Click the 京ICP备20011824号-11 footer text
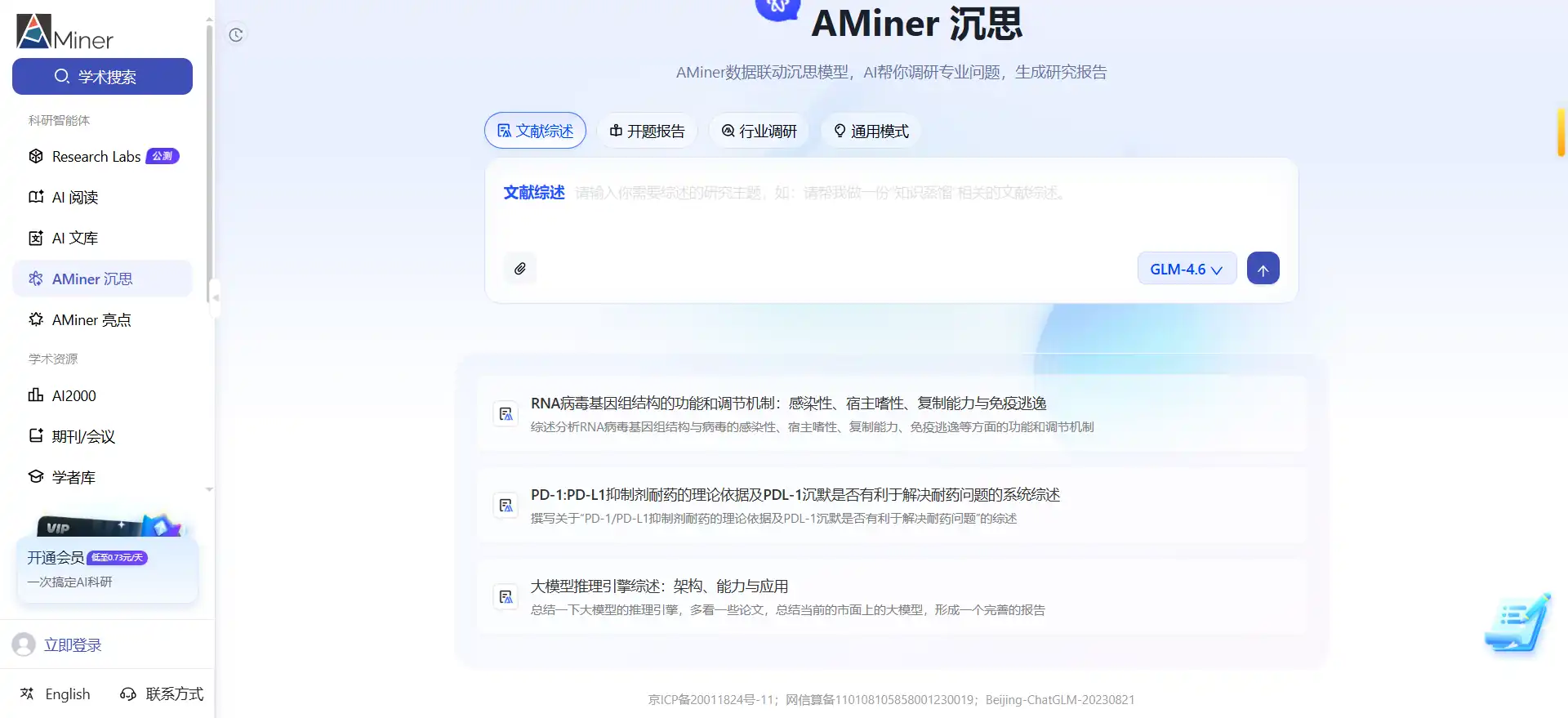Image resolution: width=1568 pixels, height=718 pixels. [x=711, y=700]
